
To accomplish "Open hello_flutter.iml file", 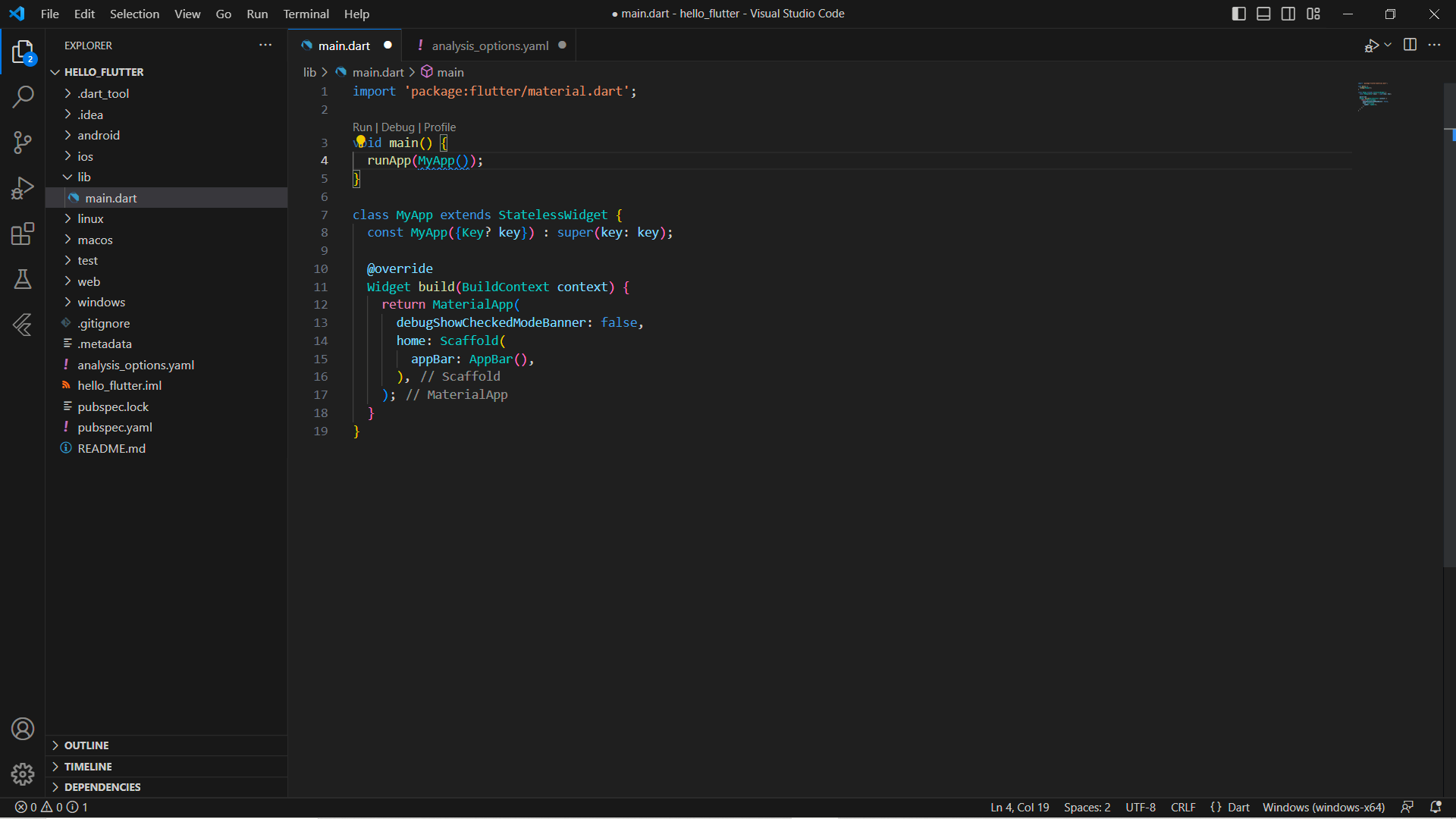I will 167,385.
